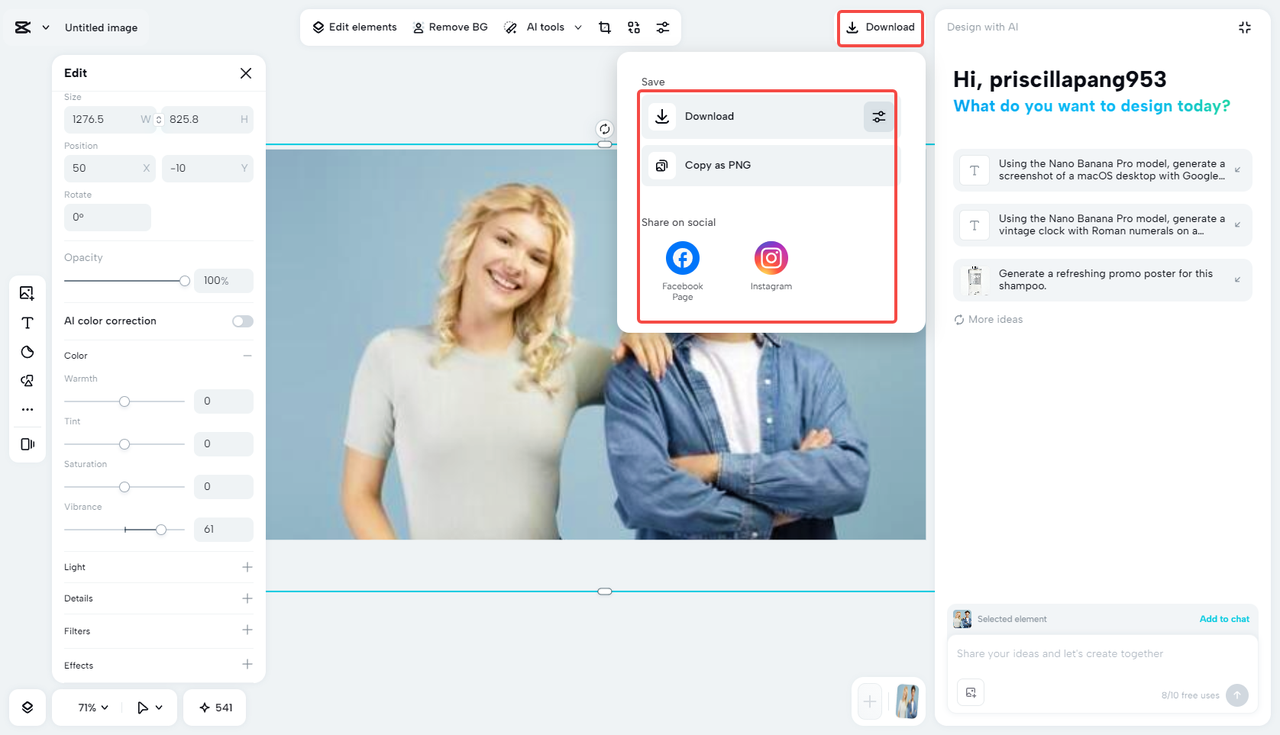Screen dimensions: 1280x735
Task: Expand the AI tools dropdown
Action: 543,27
